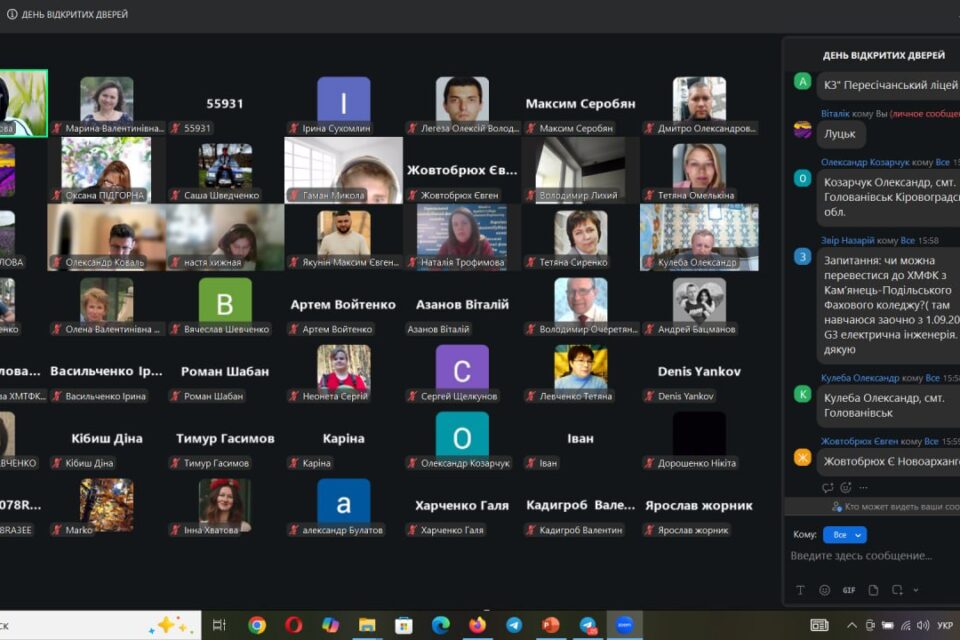Click the muted mic icon beside Тимур Гасимов
Image resolution: width=960 pixels, height=640 pixels.
[176, 463]
